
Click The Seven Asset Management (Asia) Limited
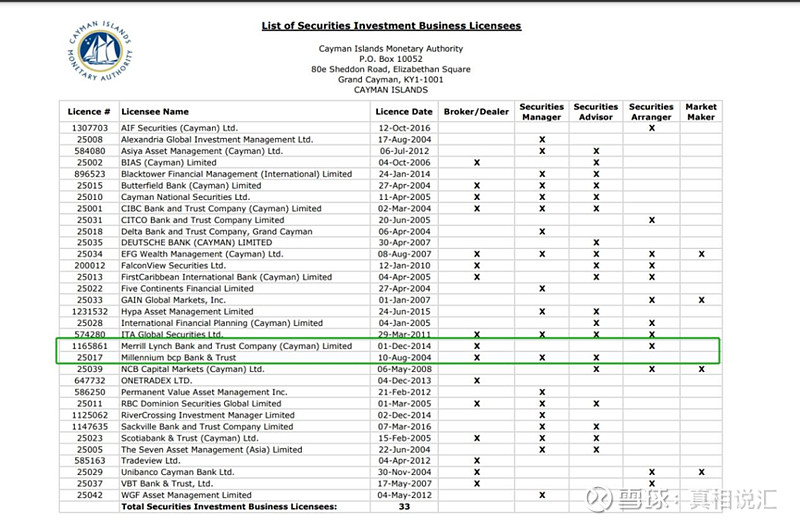point(211,450)
